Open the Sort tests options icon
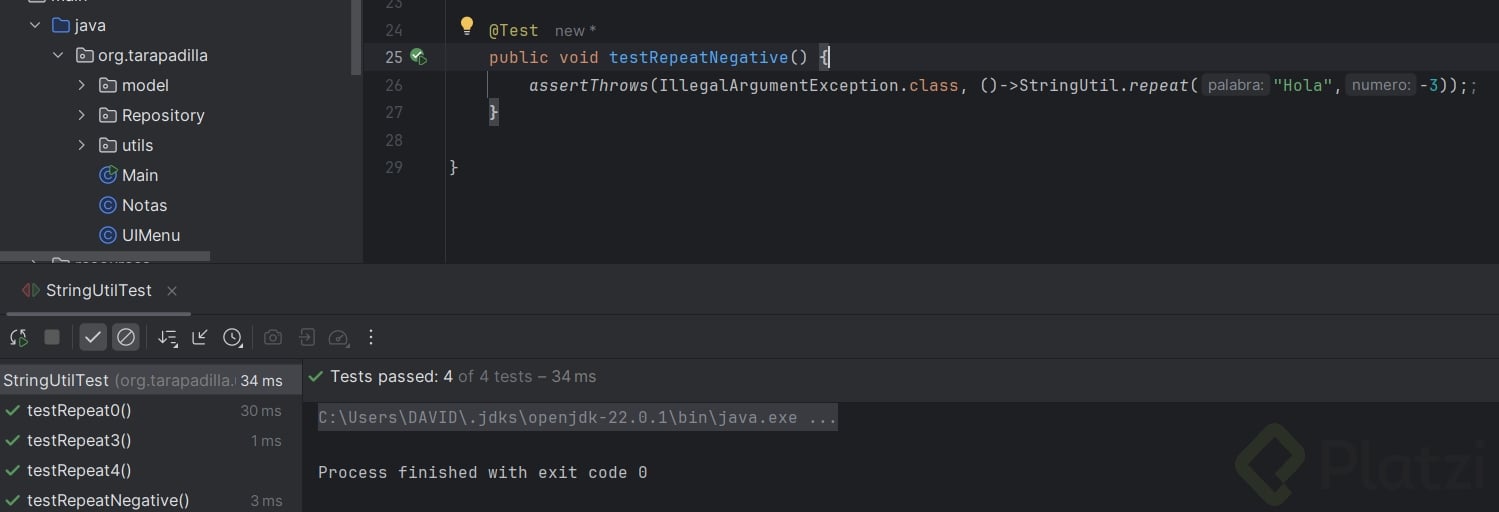Screen dimensions: 1499x512 [x=167, y=338]
